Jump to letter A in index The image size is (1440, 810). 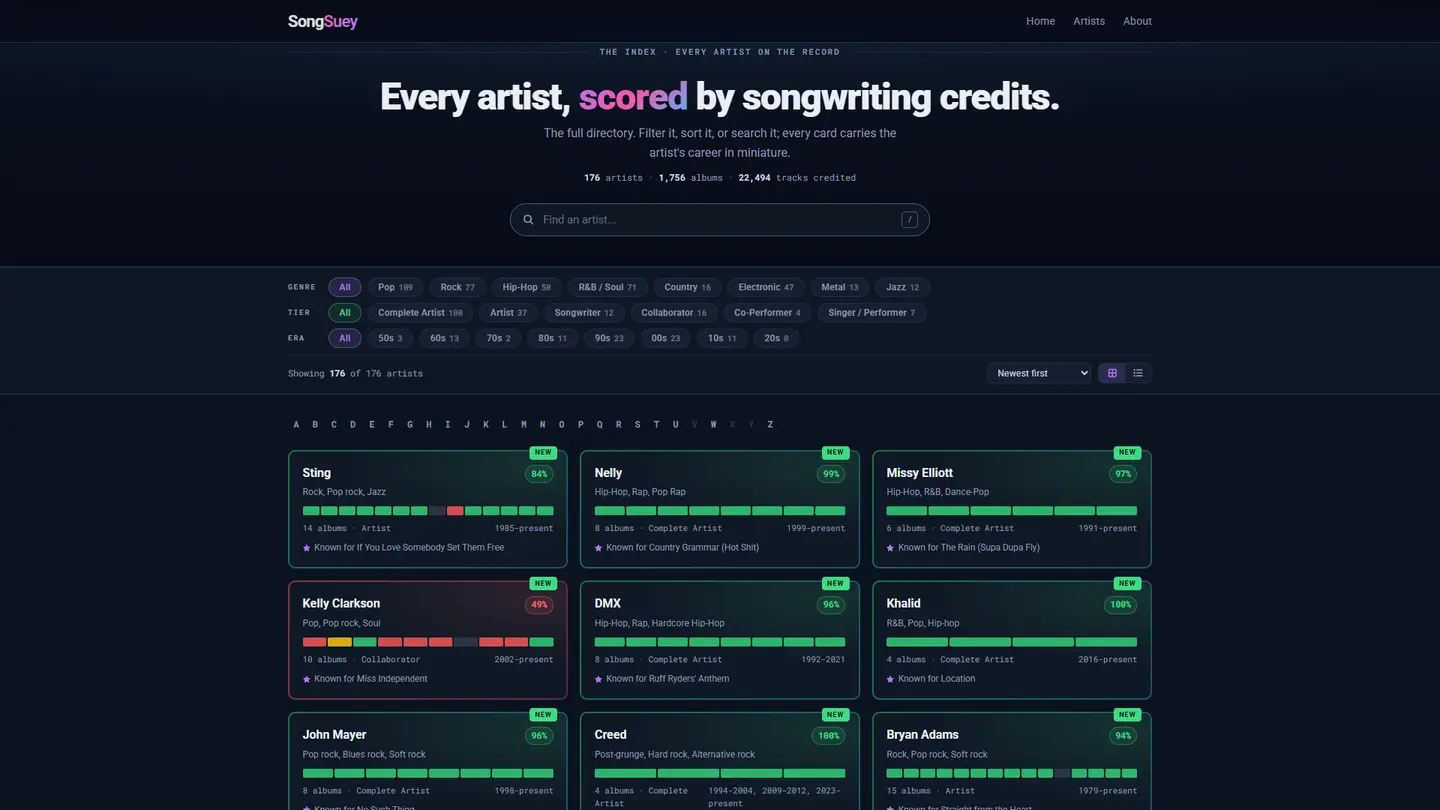(x=296, y=424)
